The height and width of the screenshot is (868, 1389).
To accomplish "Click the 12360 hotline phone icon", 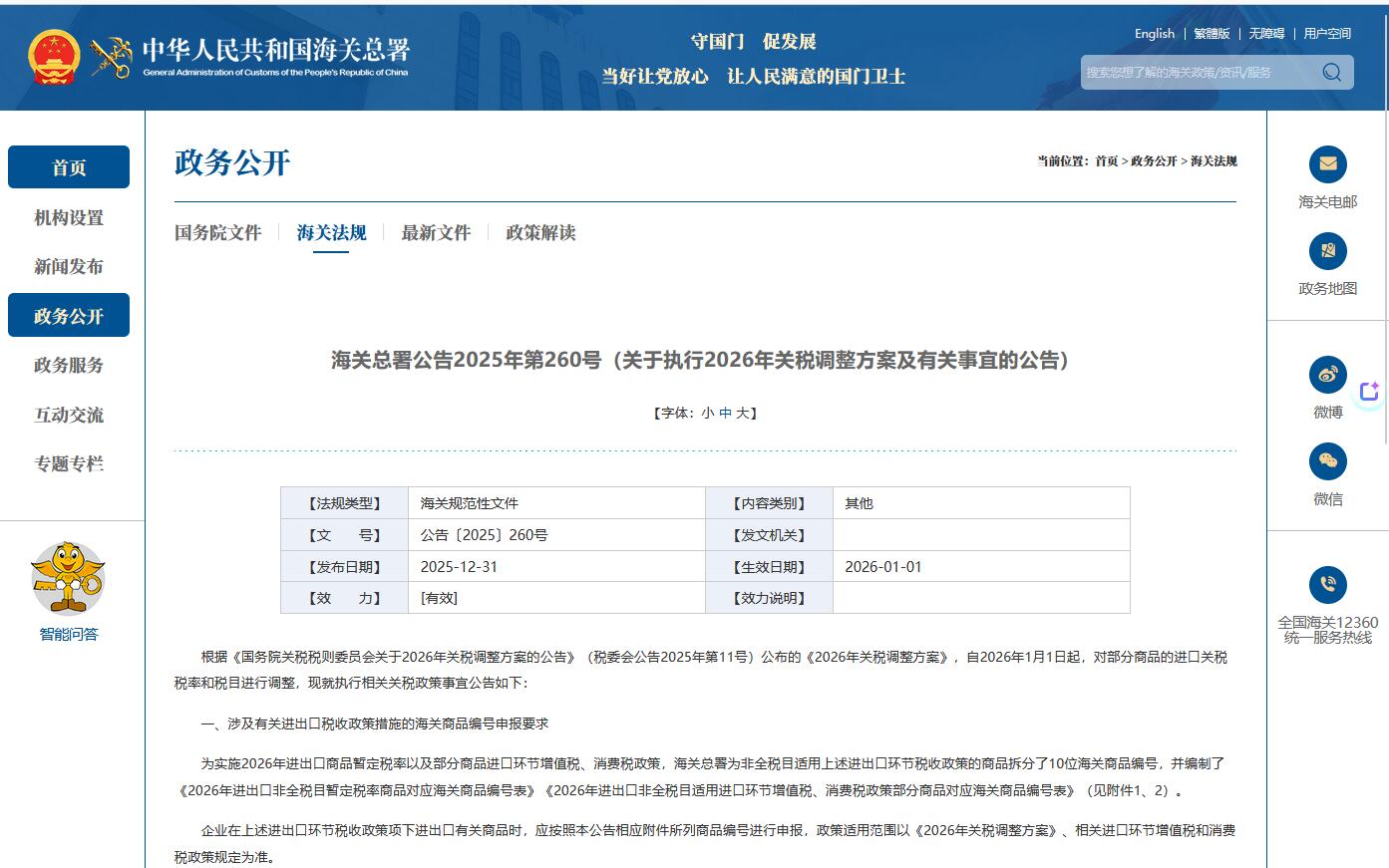I will tap(1327, 584).
